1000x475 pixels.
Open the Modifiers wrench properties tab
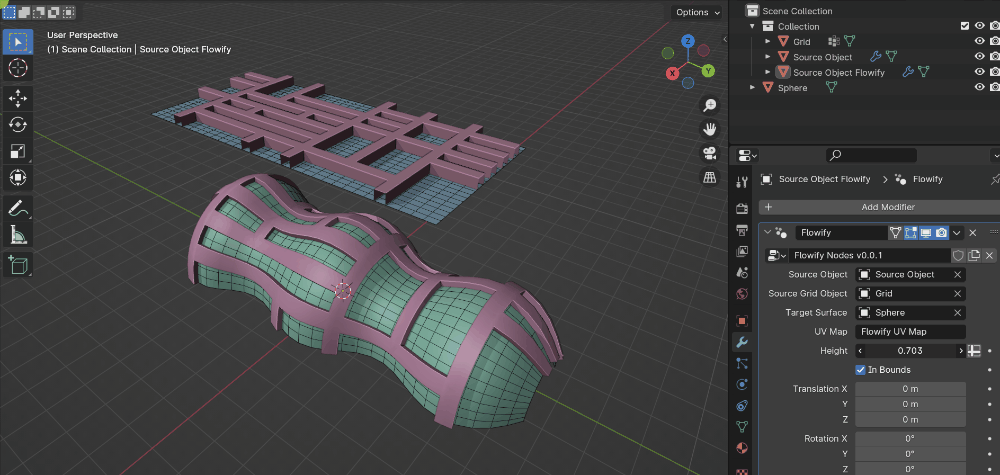(741, 342)
